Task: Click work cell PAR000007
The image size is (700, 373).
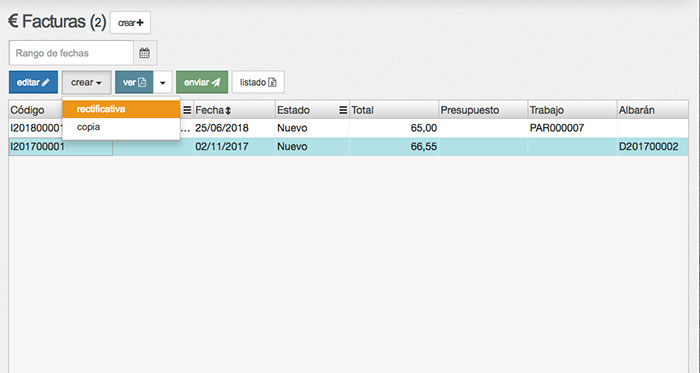Action: coord(572,128)
